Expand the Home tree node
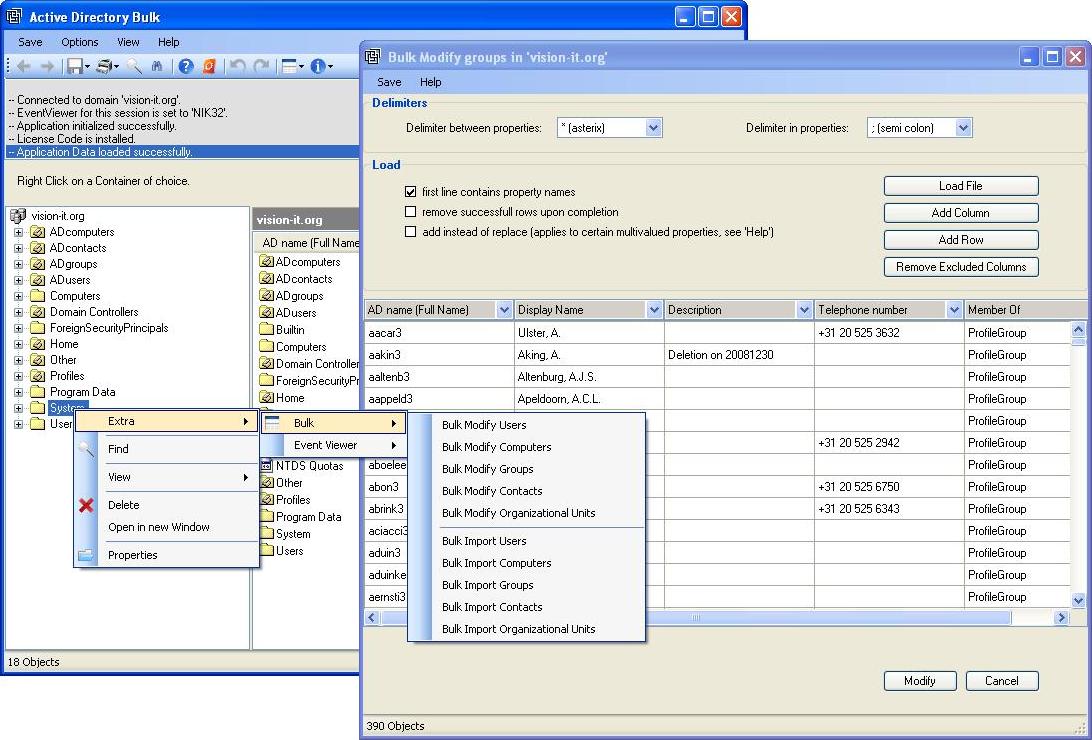The image size is (1092, 740). tap(19, 344)
